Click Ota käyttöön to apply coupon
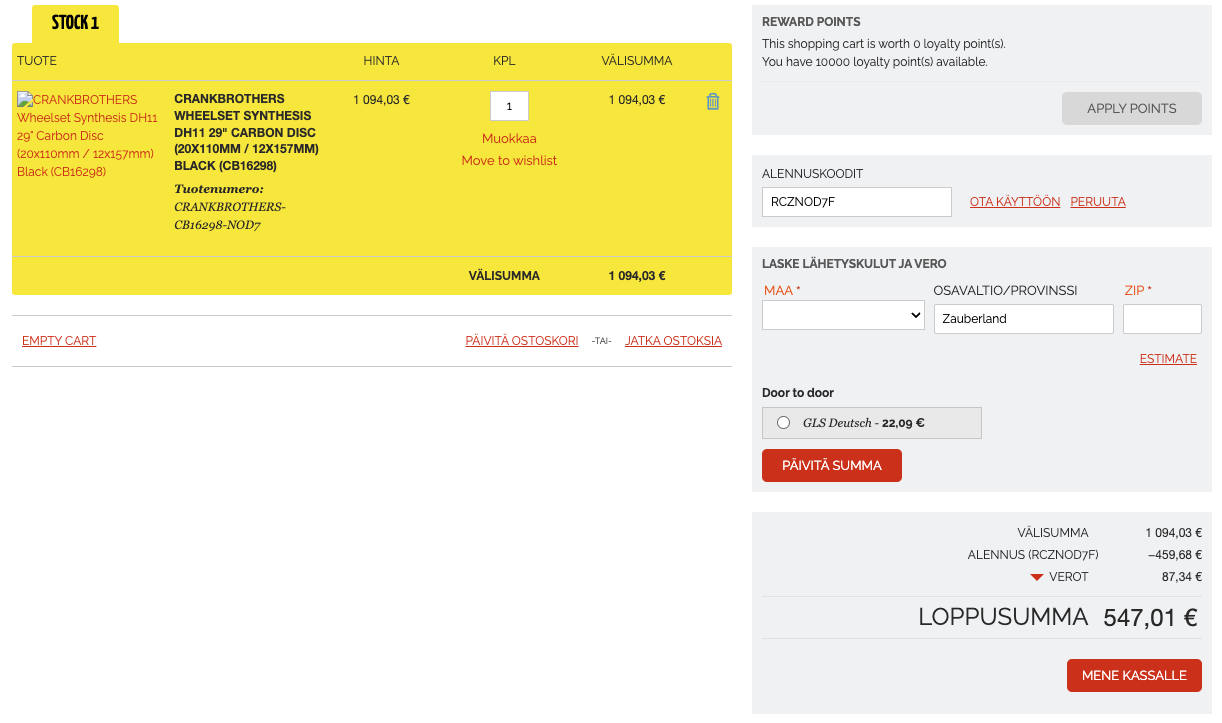This screenshot has width=1222, height=723. (1014, 202)
